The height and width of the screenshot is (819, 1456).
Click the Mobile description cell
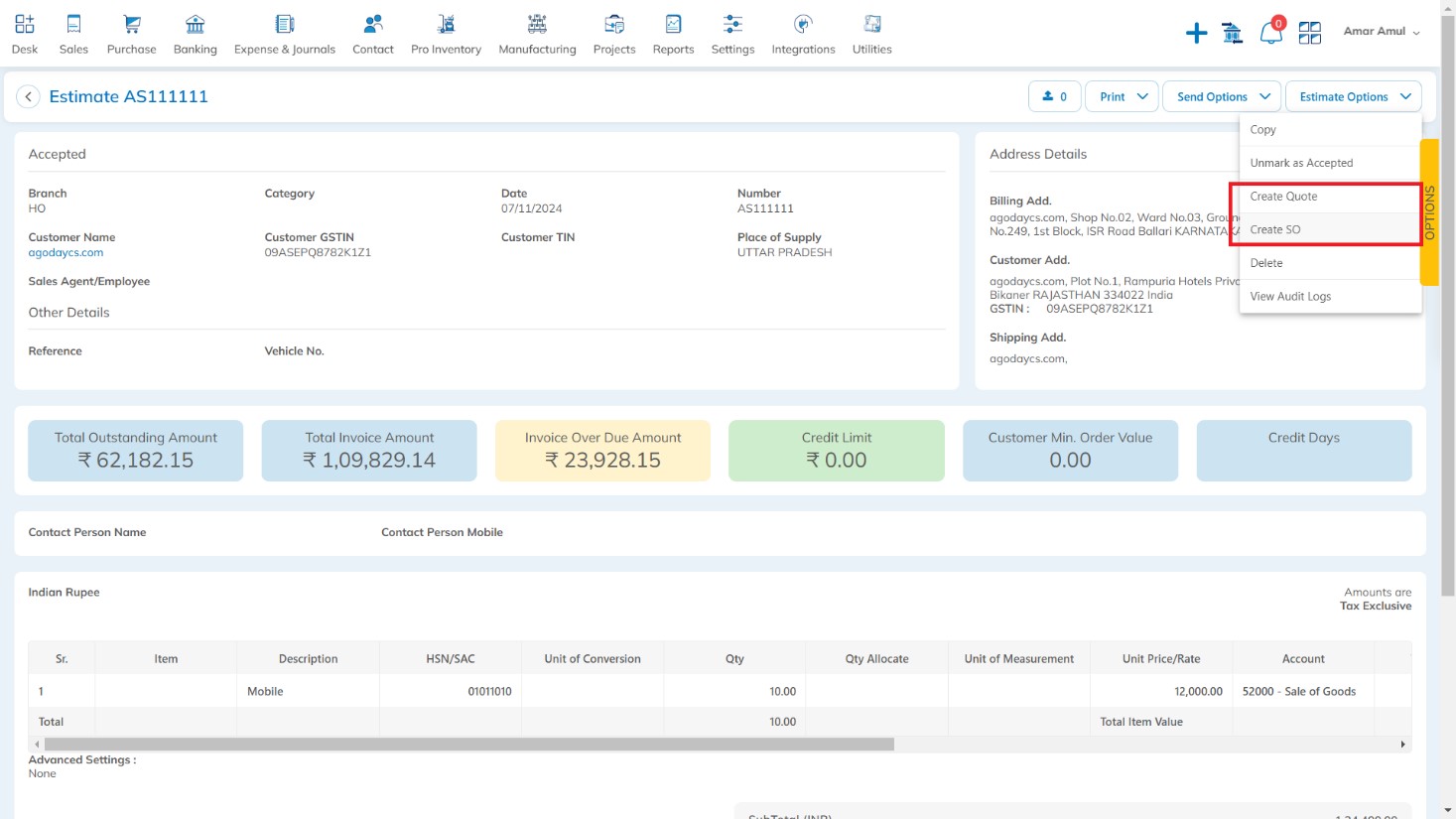click(x=308, y=692)
